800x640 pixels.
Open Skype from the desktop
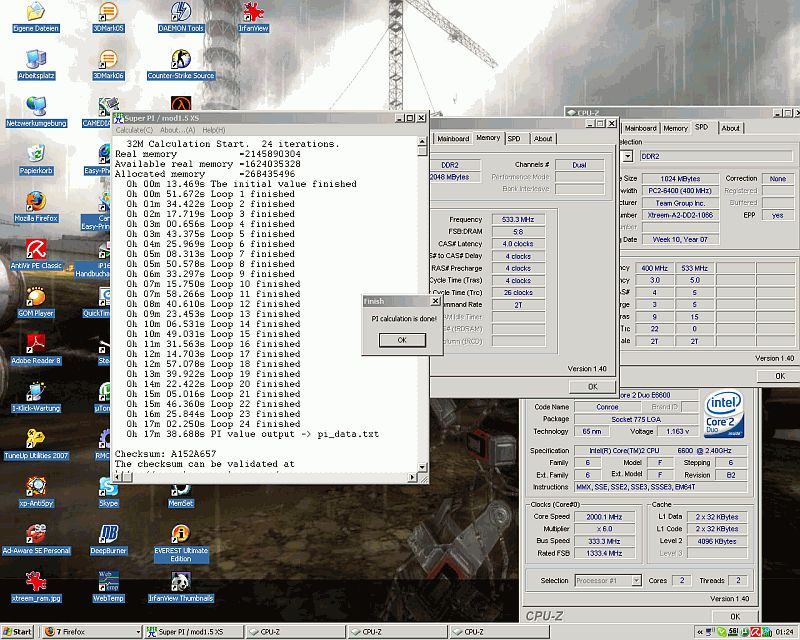tap(108, 491)
